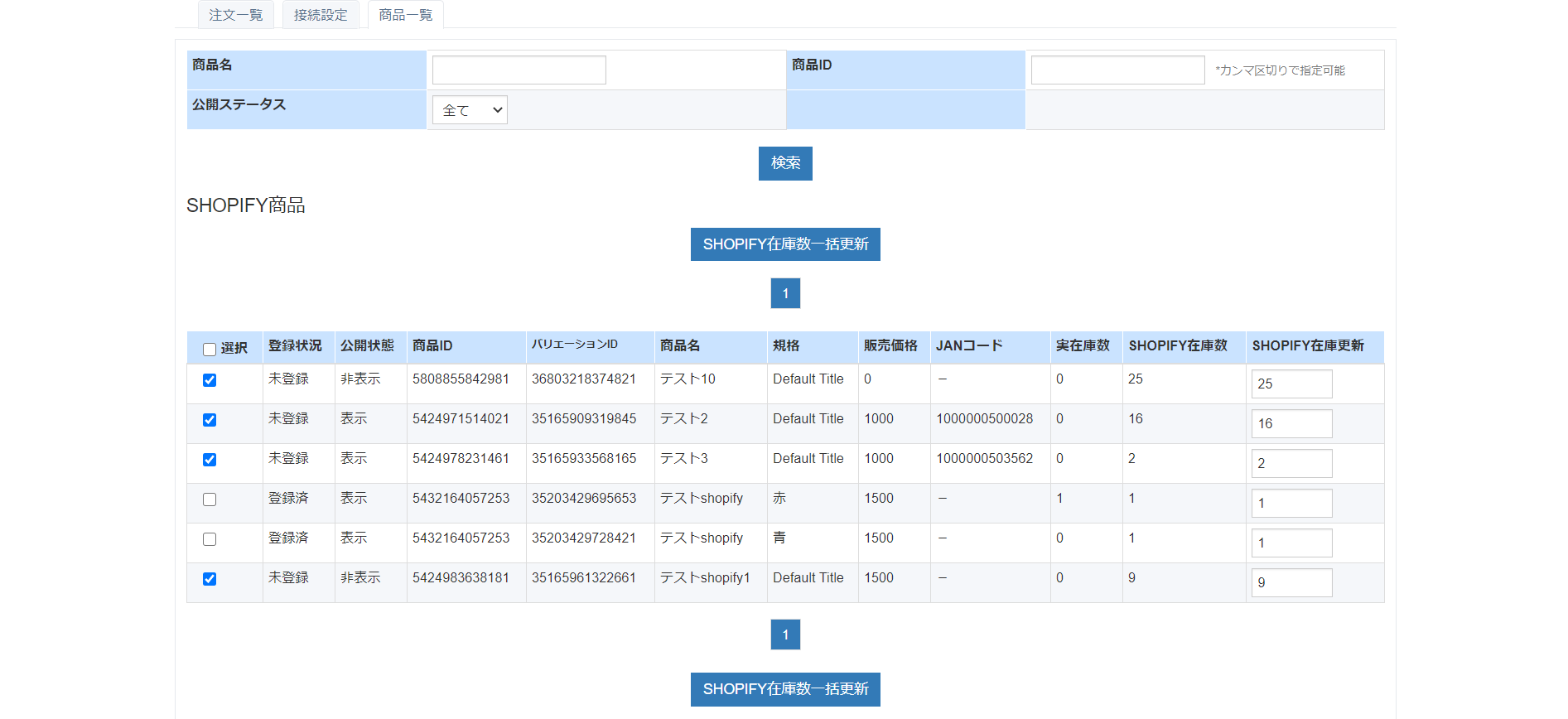The width and height of the screenshot is (1568, 719).
Task: Go to page 1 below the table
Action: point(785,635)
